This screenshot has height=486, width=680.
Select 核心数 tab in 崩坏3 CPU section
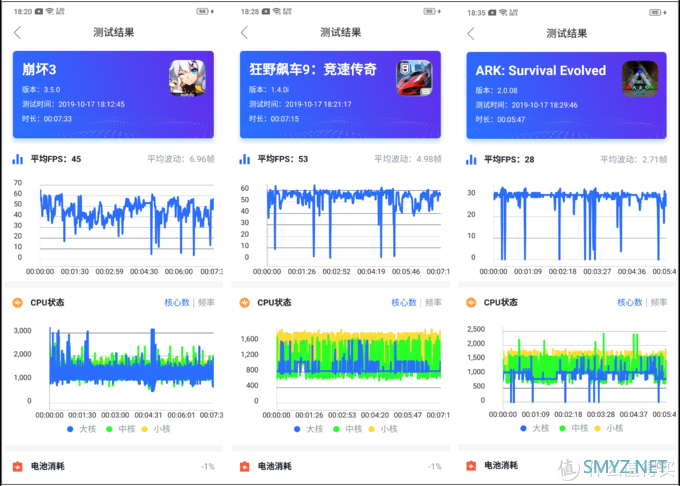pyautogui.click(x=177, y=302)
